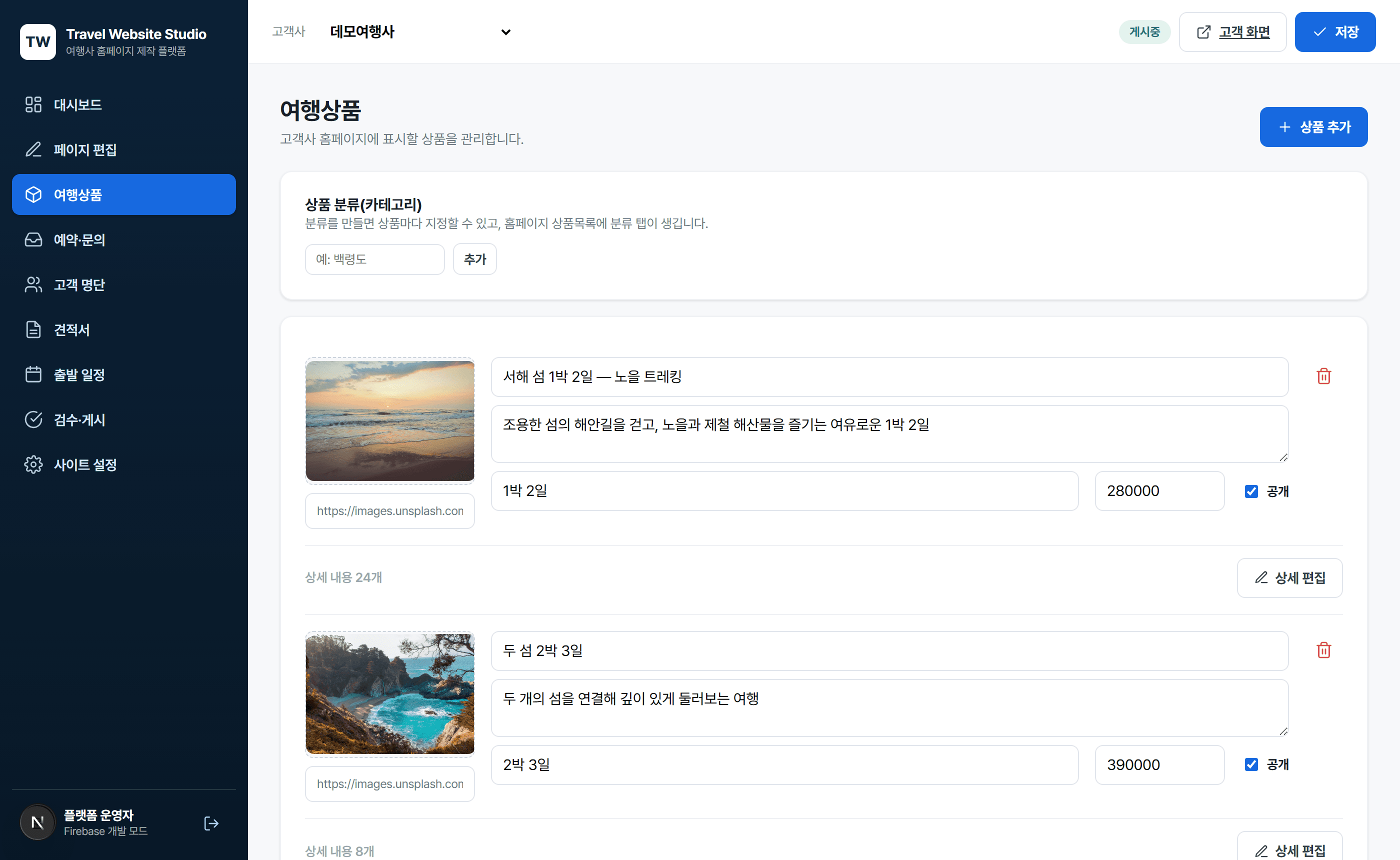Screen dimensions: 1400x860
Task: Click the external-link icon in 고객 화면
Action: (1203, 32)
